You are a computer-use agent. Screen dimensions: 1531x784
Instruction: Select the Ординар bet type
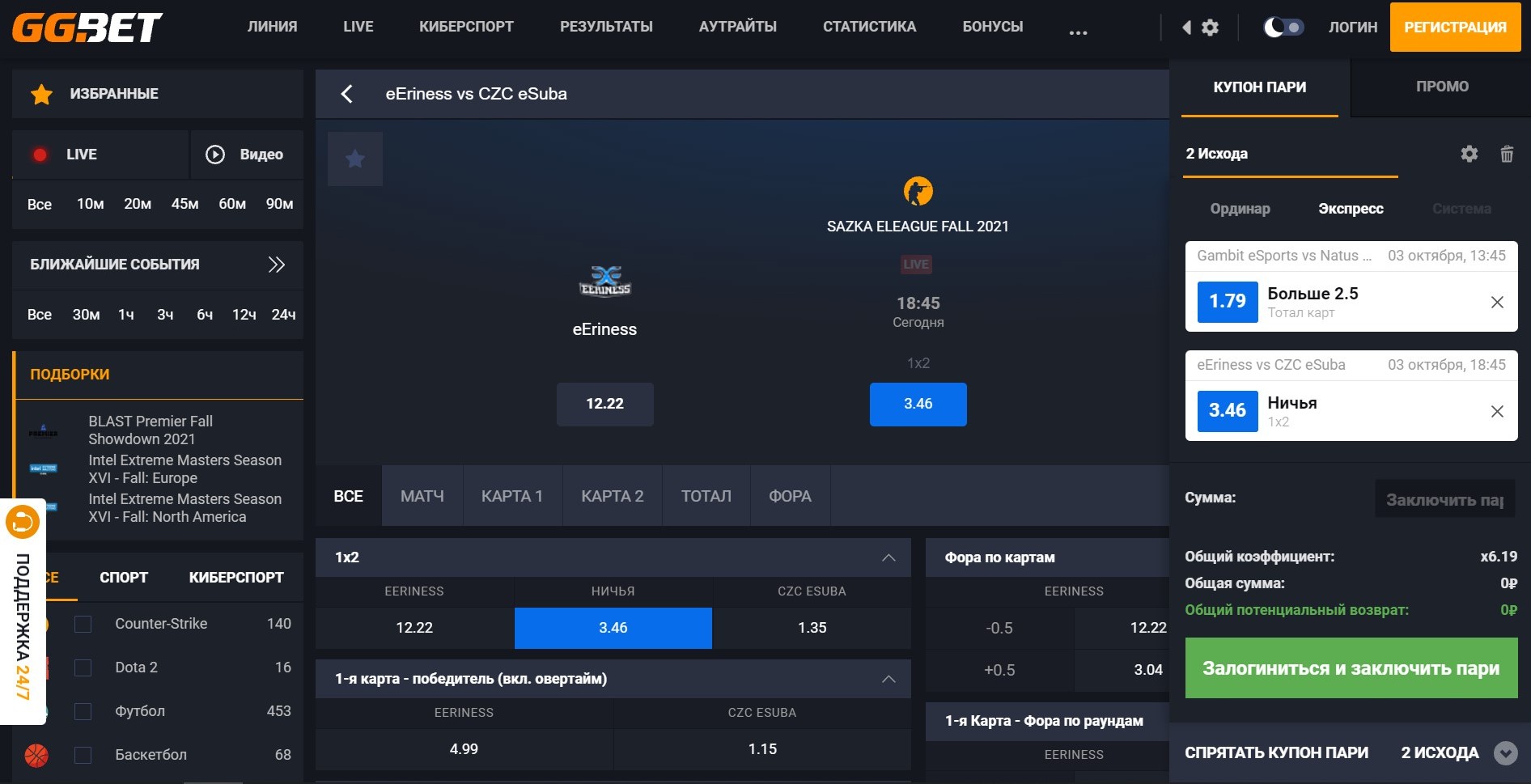point(1240,209)
